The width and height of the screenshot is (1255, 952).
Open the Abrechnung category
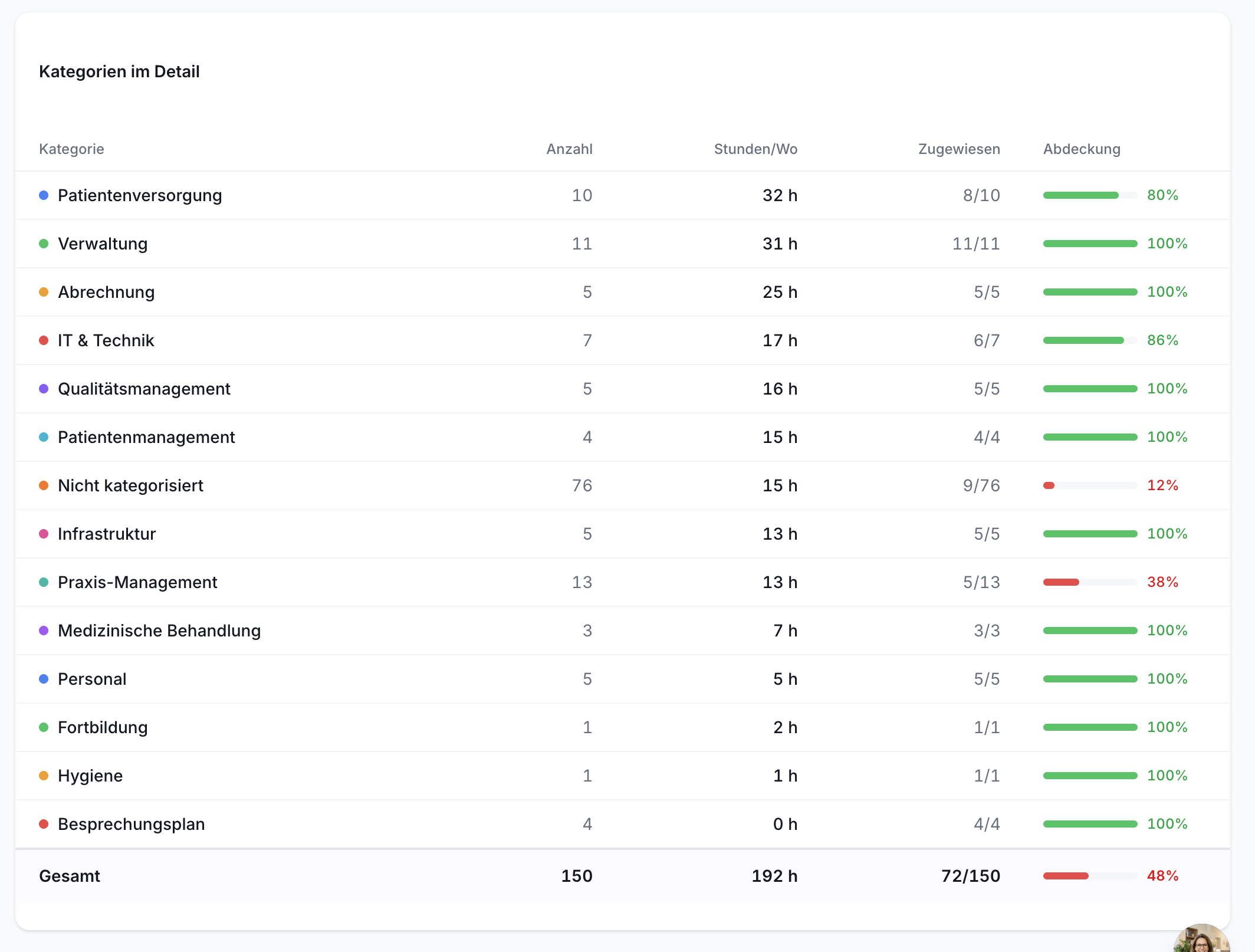point(106,292)
